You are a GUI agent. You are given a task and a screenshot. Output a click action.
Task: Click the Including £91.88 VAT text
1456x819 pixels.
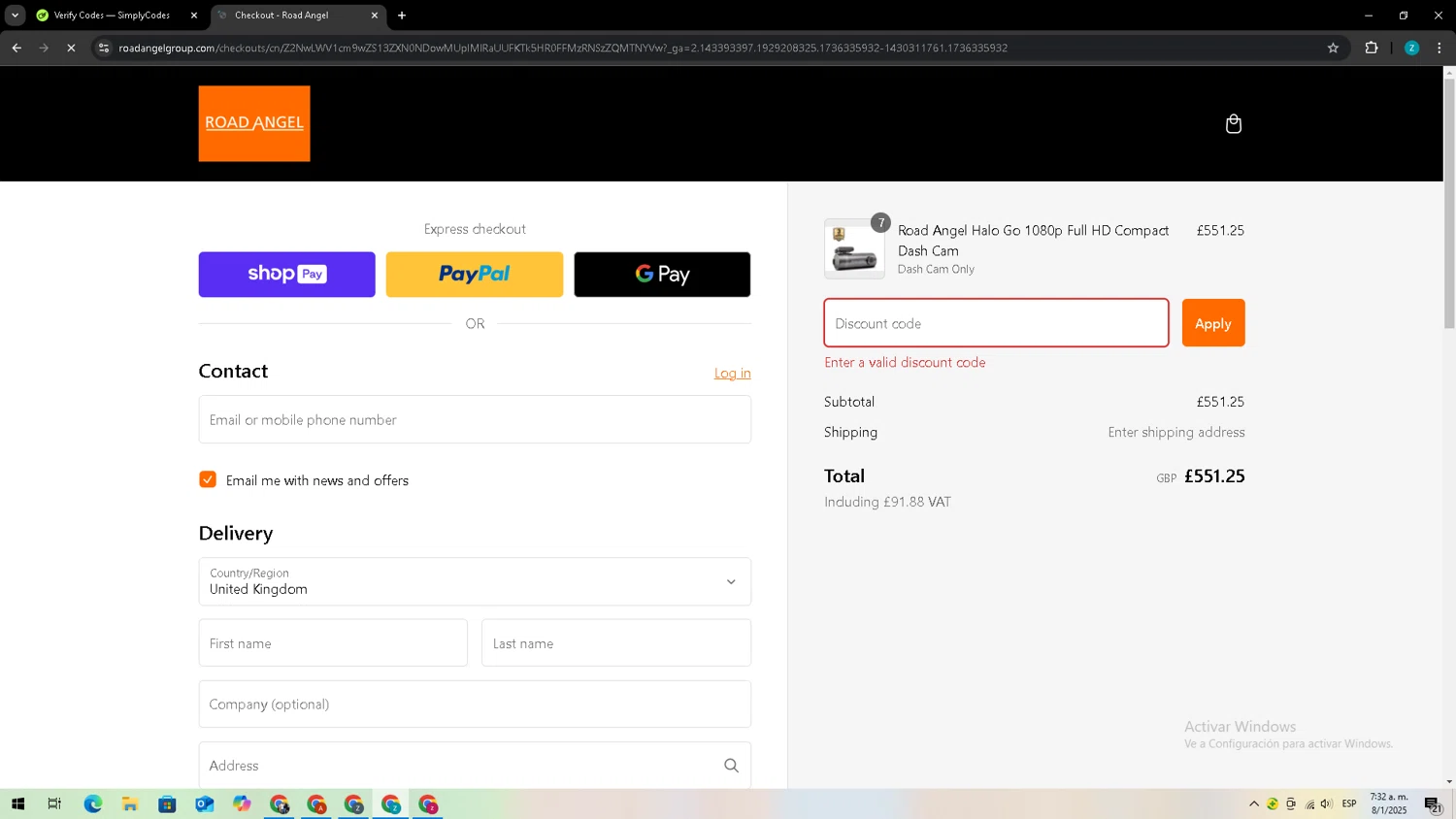(887, 502)
